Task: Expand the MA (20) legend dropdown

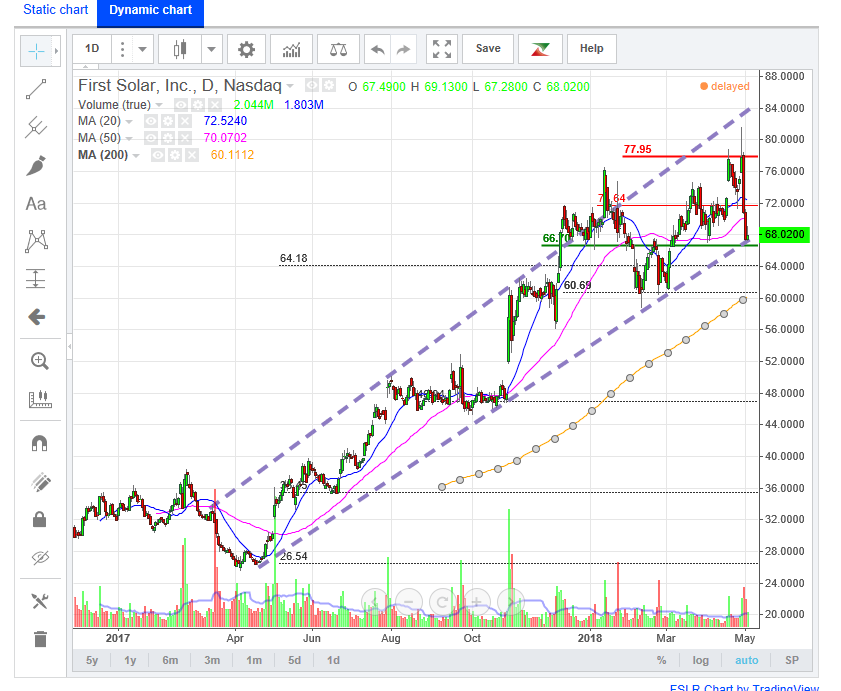Action: [x=129, y=122]
